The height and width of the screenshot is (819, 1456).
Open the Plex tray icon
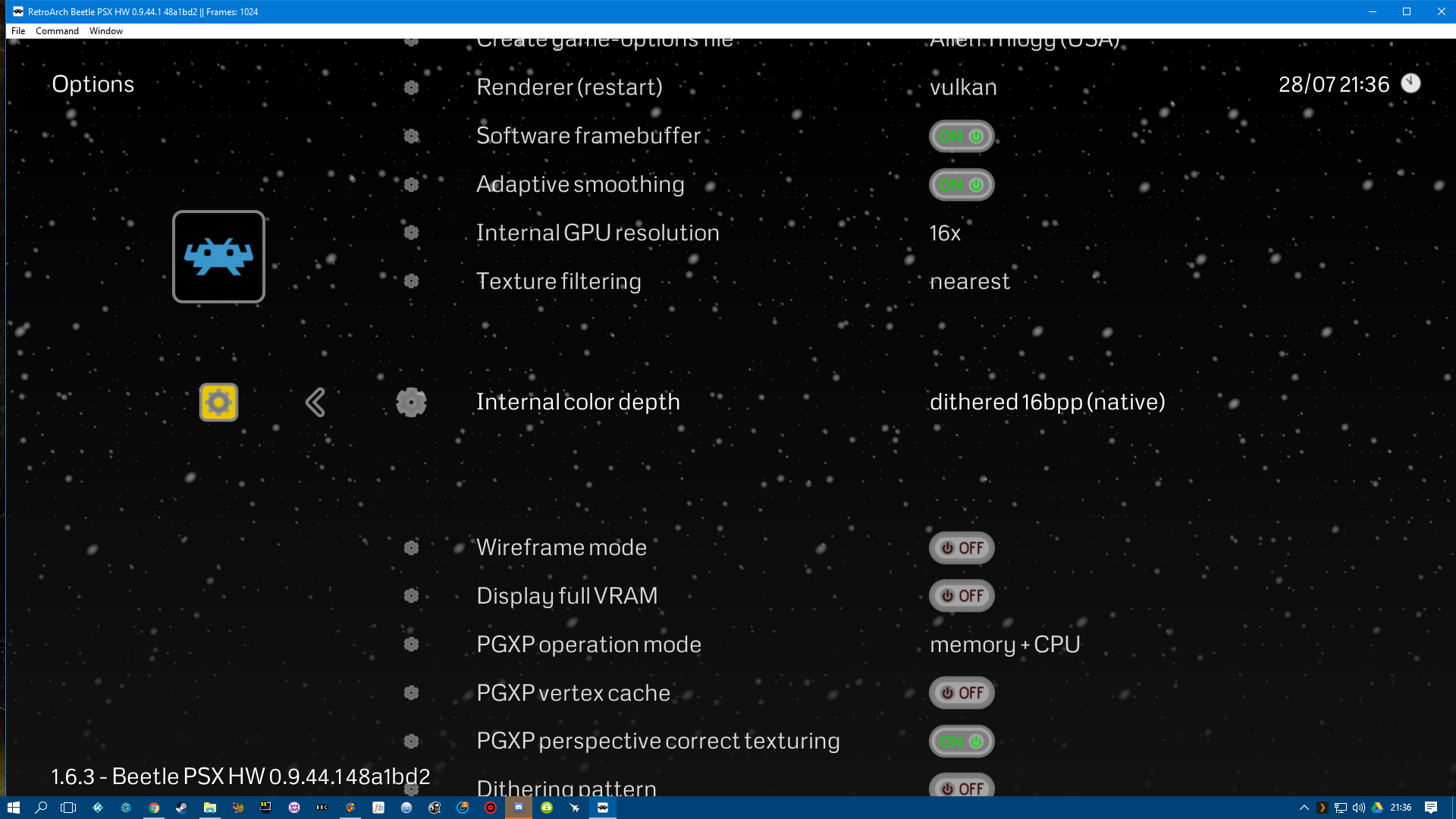pyautogui.click(x=1322, y=808)
